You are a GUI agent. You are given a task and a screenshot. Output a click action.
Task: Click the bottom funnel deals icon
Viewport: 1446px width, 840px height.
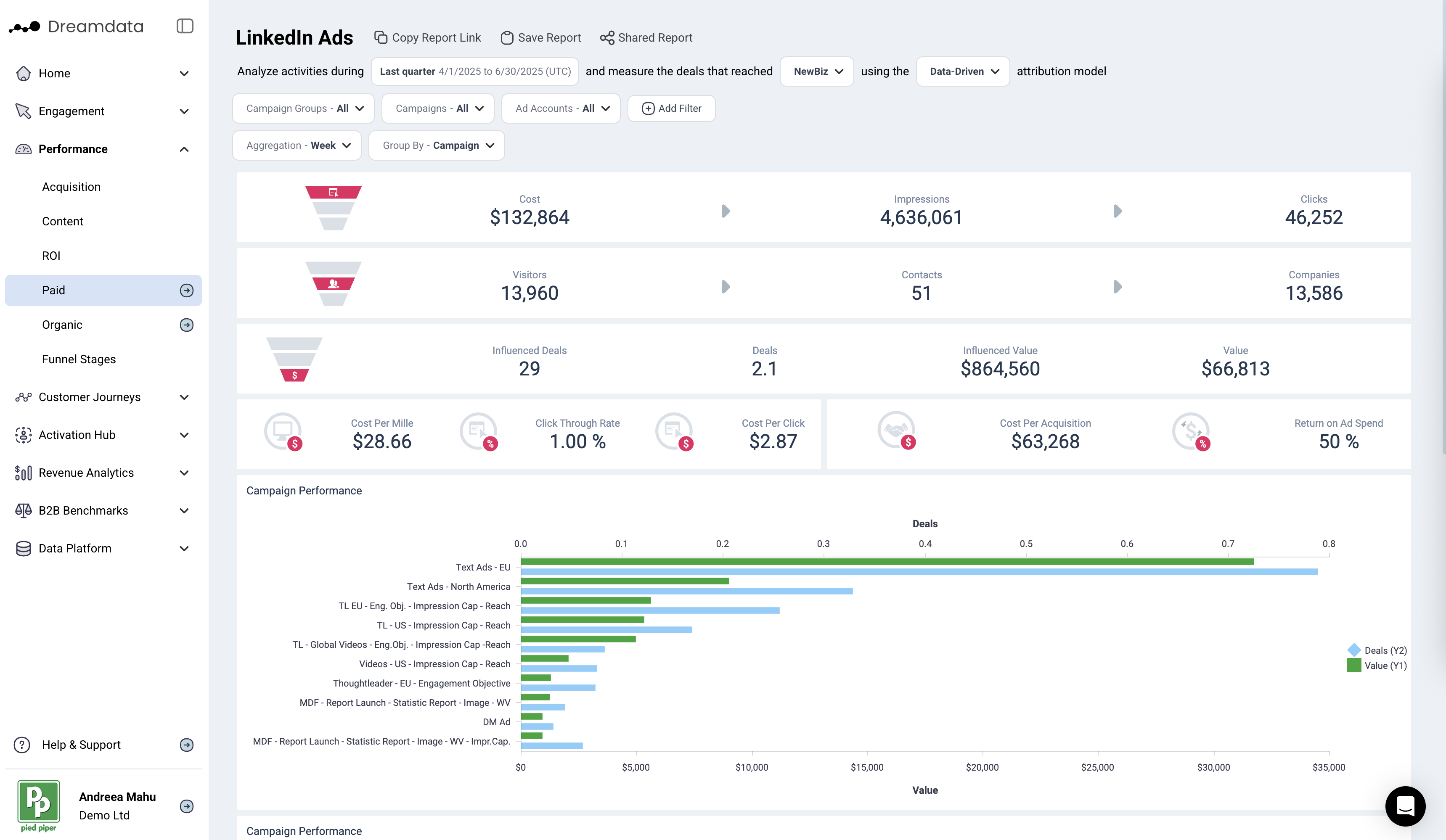coord(294,375)
